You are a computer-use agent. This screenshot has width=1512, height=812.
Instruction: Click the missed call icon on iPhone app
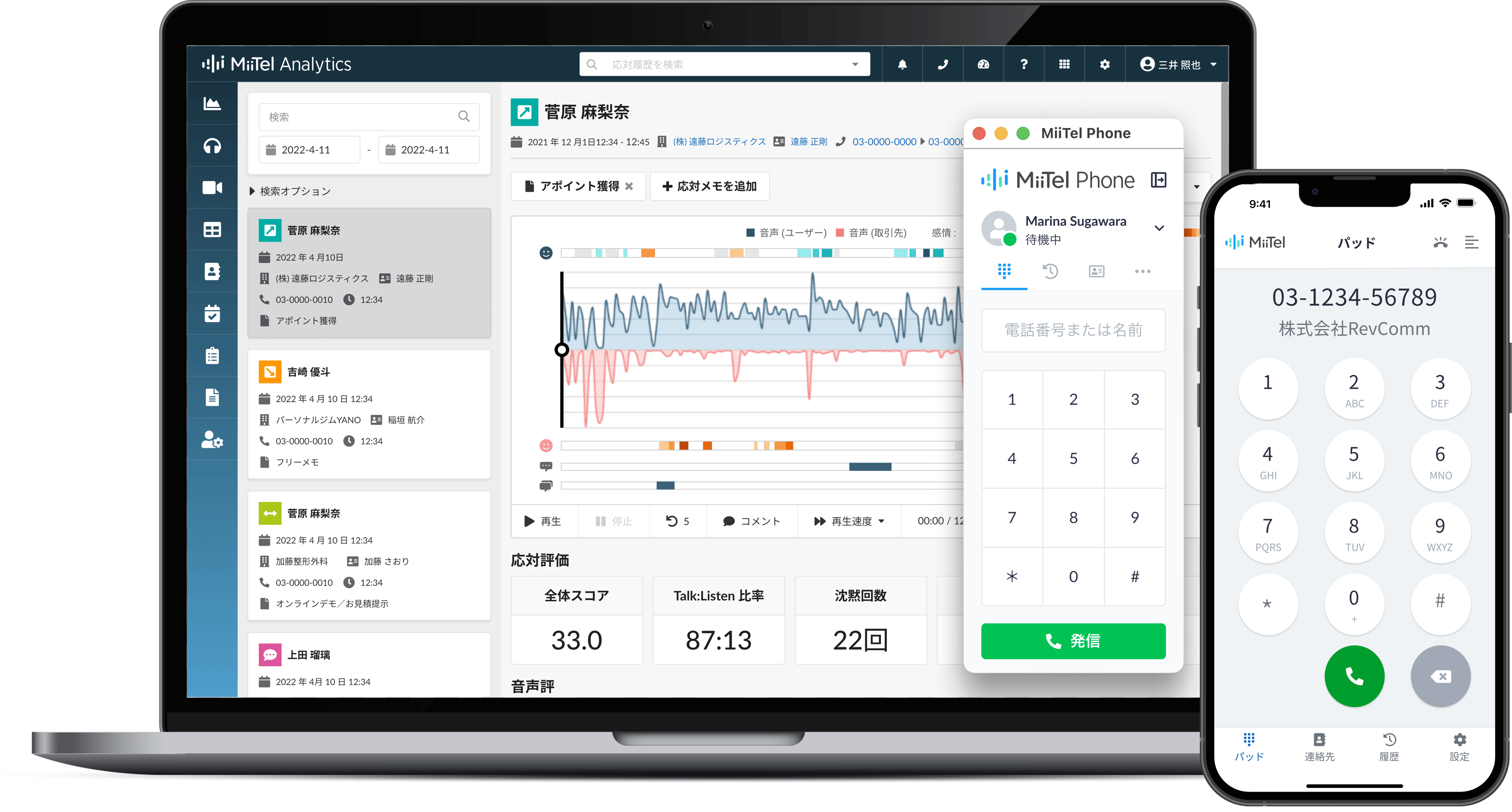click(1440, 242)
